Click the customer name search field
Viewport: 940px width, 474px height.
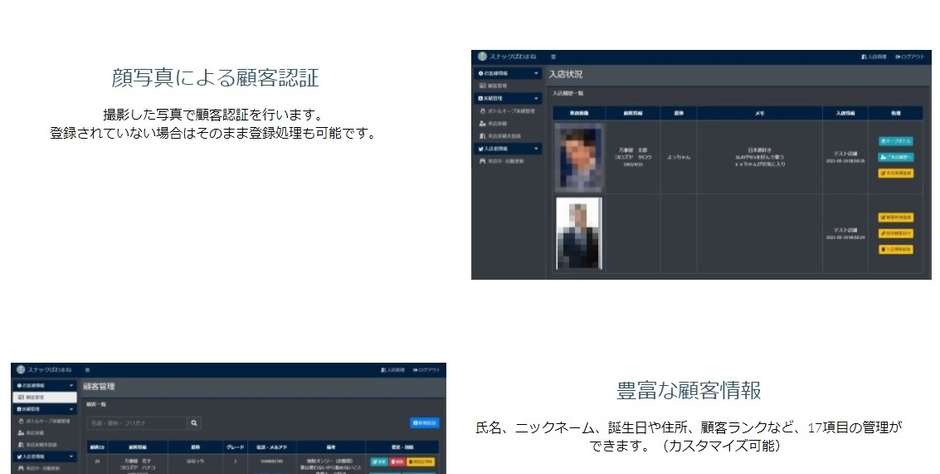(x=135, y=423)
